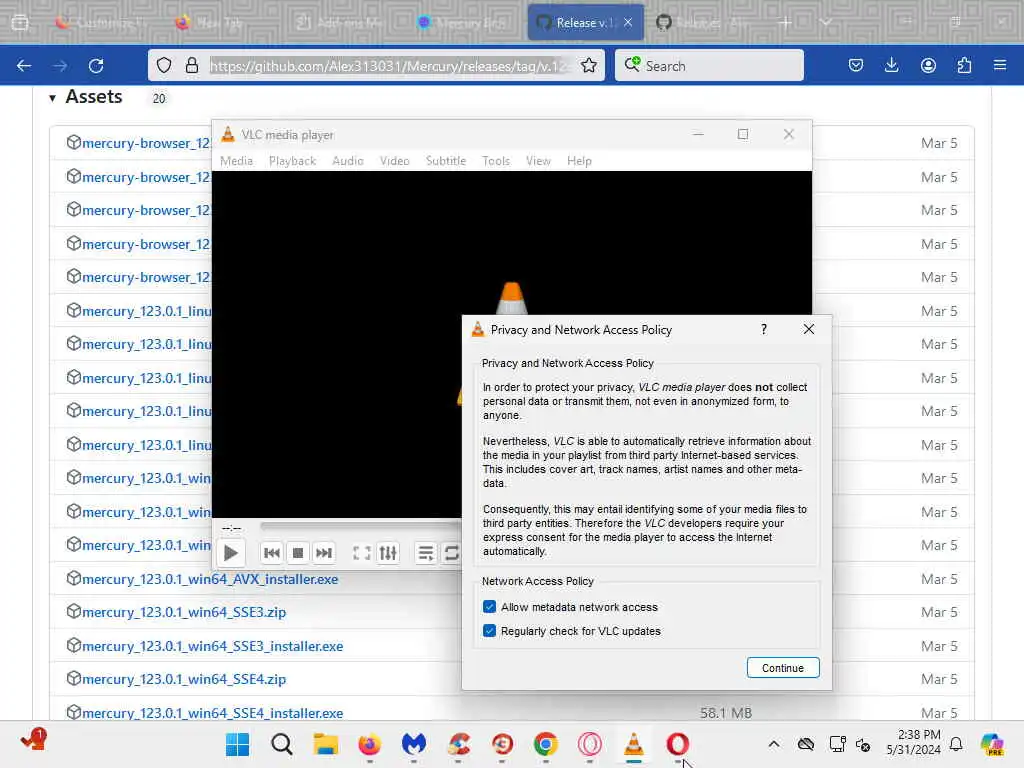Click the VLC seek bar
Viewport: 1024px width, 768px height.
360,526
